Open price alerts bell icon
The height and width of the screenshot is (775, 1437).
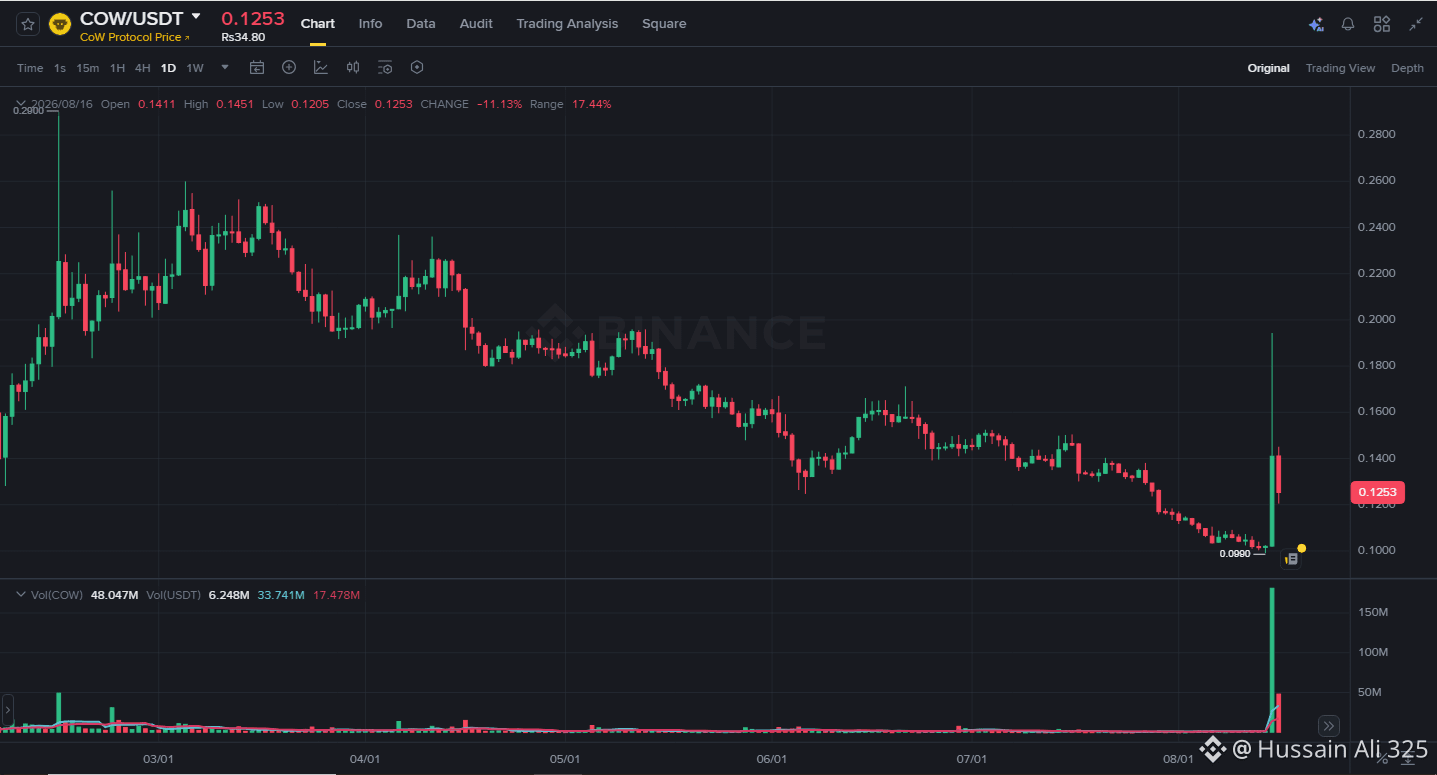[1348, 24]
